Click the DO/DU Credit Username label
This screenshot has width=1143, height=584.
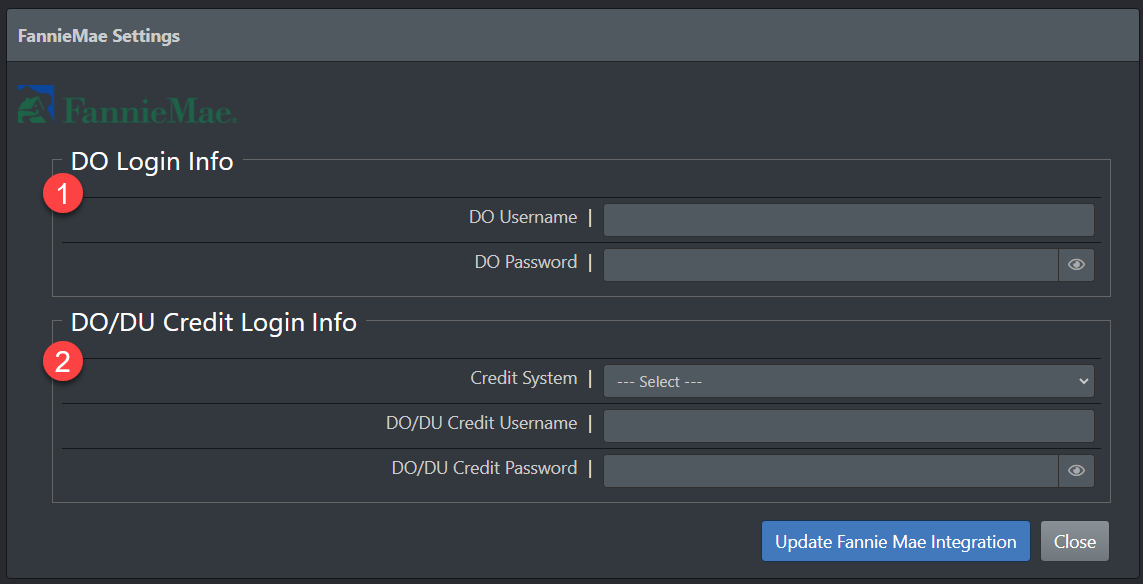[481, 423]
